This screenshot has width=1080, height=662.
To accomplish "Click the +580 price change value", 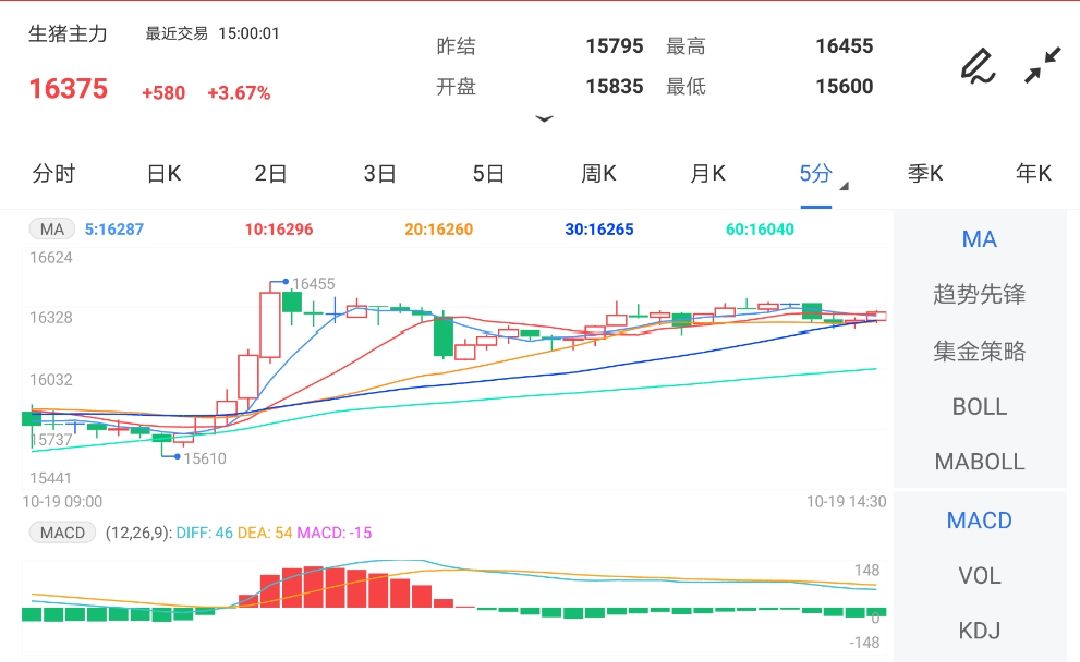I will click(x=163, y=93).
